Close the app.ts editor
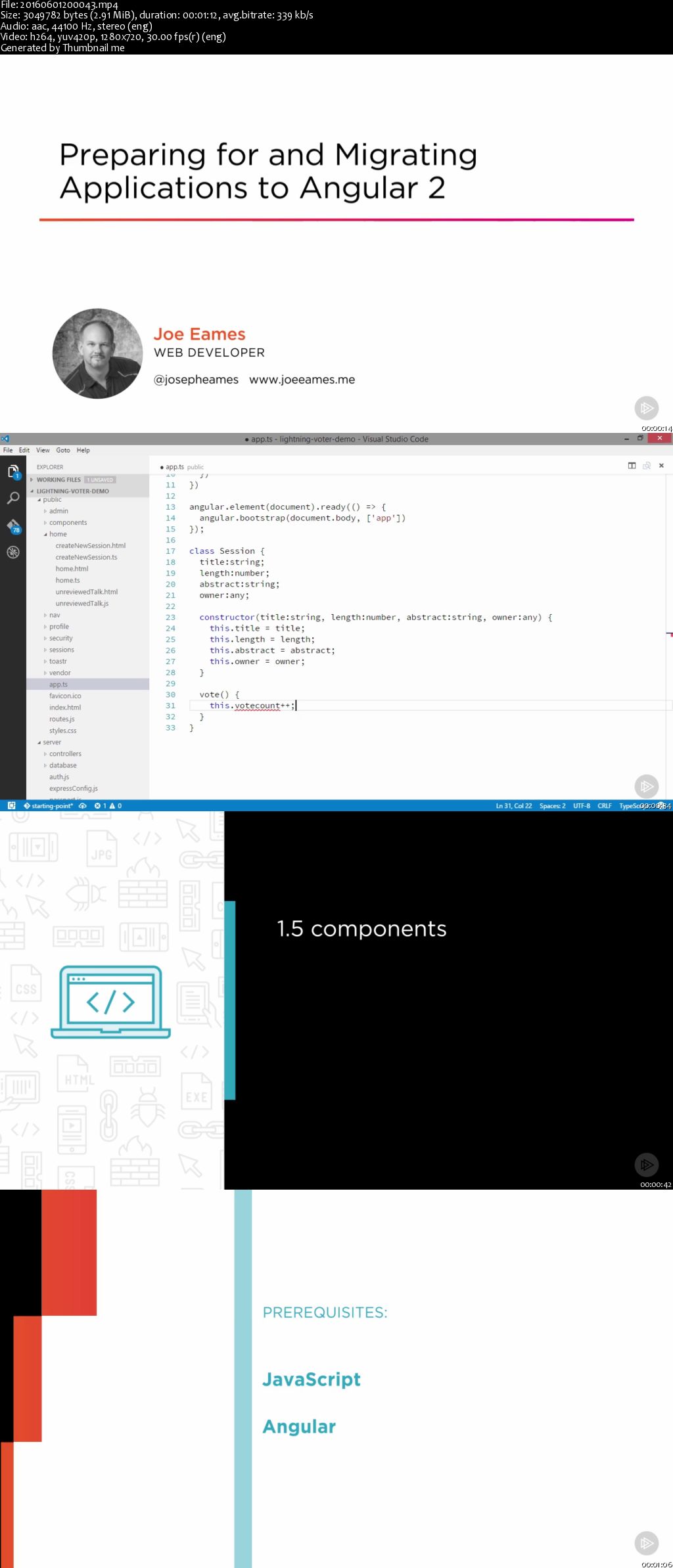Screen dimensions: 673x1568 point(661,466)
